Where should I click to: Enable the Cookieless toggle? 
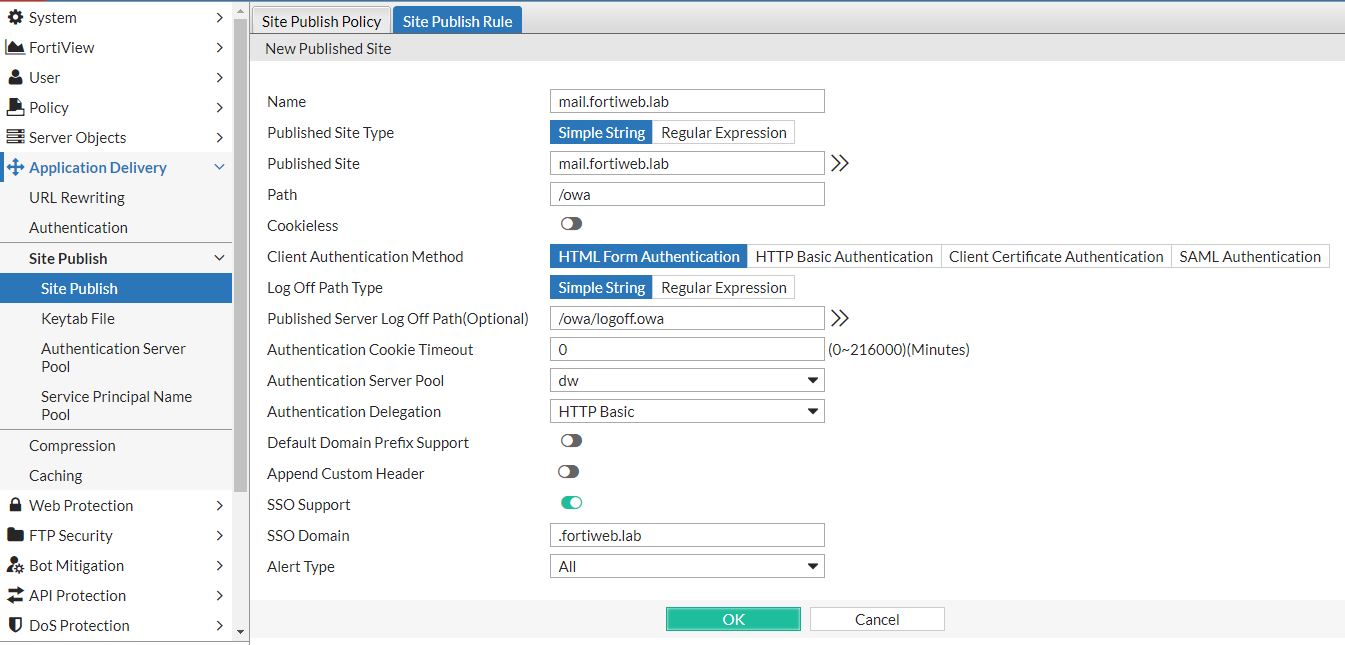(x=571, y=224)
